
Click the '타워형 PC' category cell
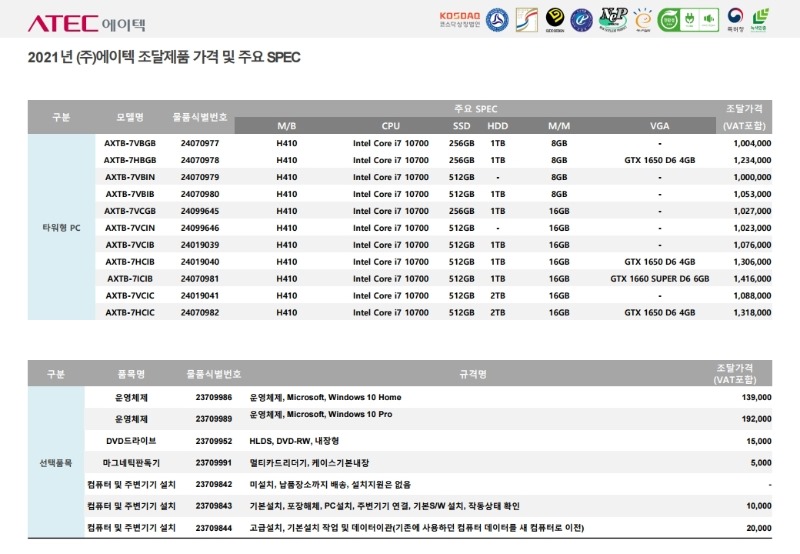tap(61, 228)
